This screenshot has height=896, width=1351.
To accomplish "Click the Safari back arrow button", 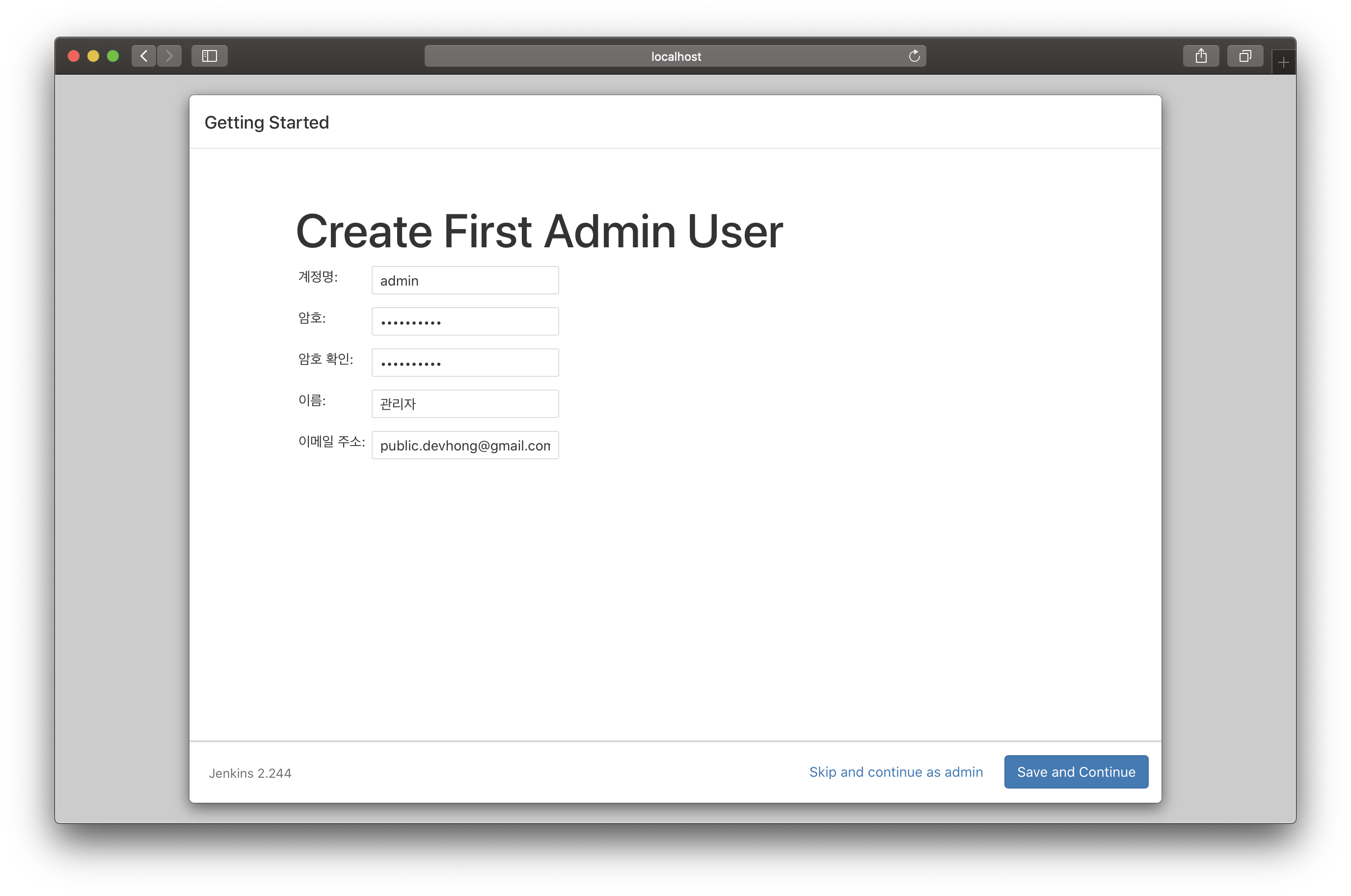I will tap(143, 56).
